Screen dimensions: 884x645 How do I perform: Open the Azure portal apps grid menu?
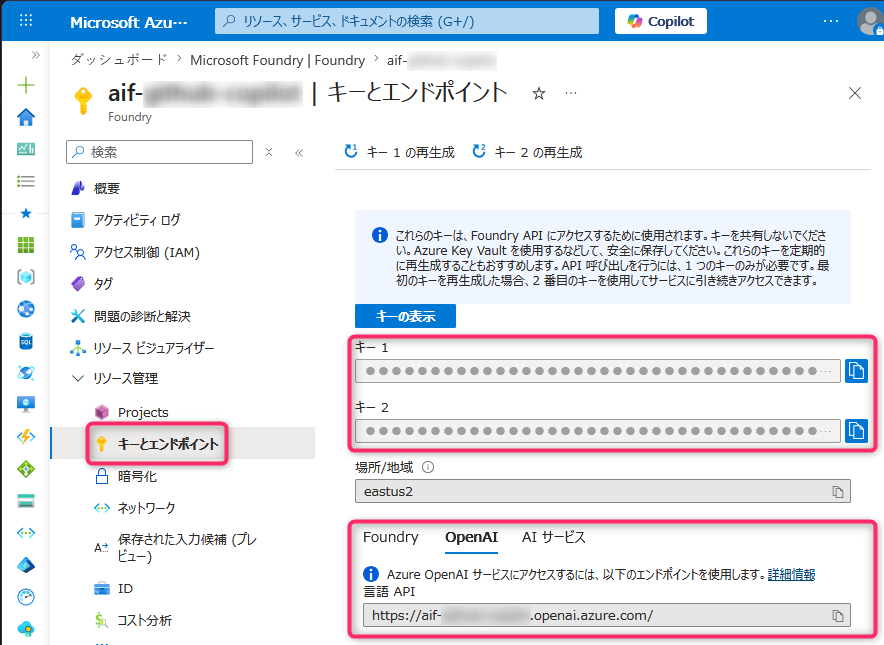tap(26, 21)
